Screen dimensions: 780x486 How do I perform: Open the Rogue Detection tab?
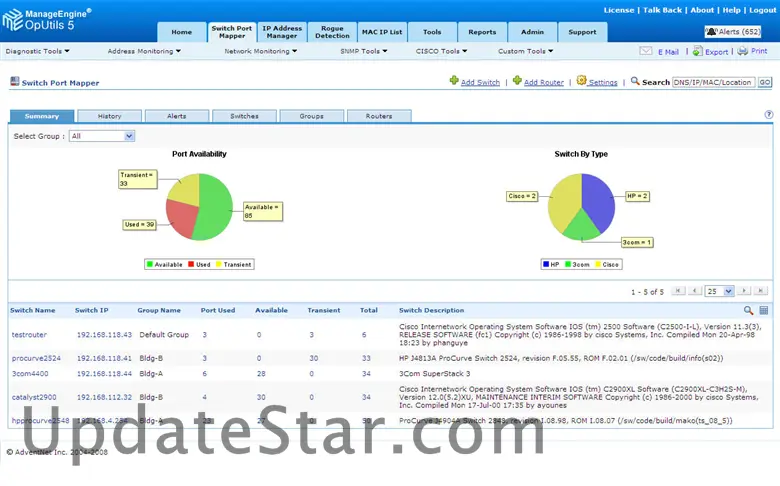[332, 32]
